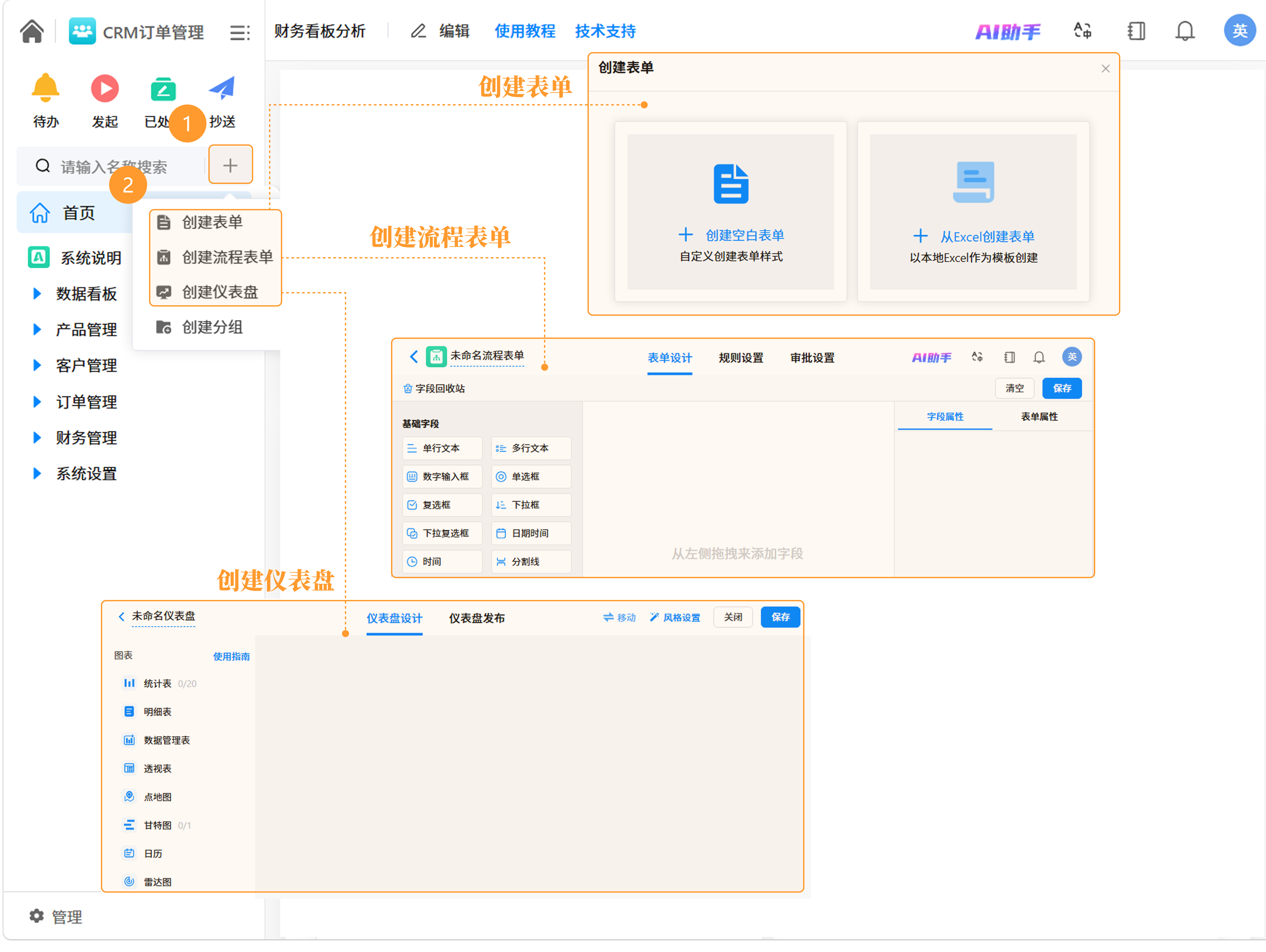Click 保存 in the form designer
The image size is (1266, 952).
click(x=1062, y=388)
